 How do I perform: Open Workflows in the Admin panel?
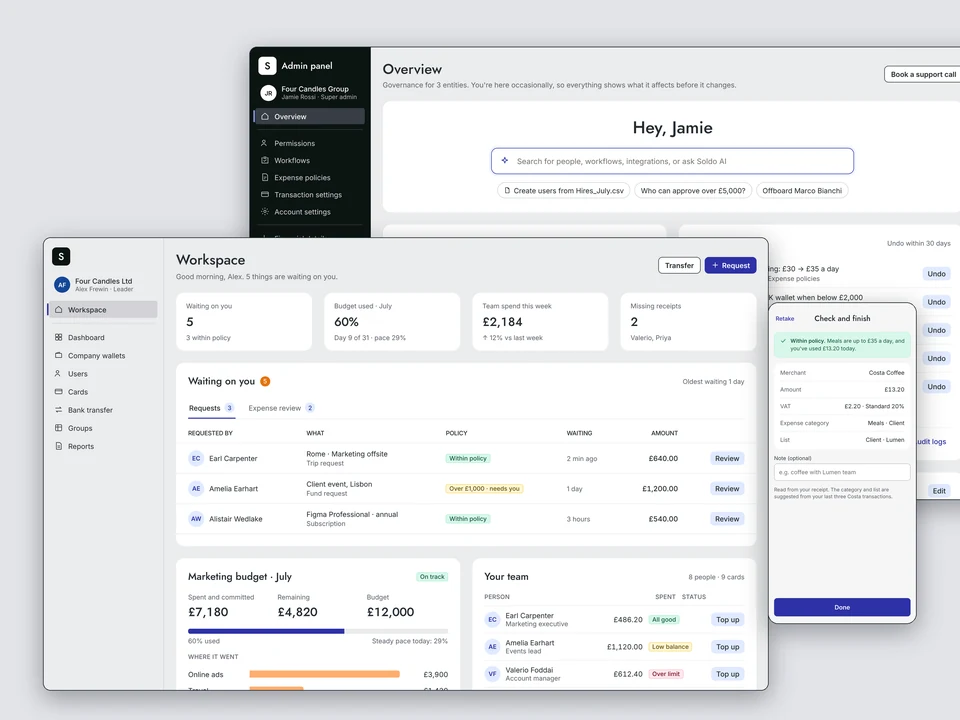coord(291,160)
